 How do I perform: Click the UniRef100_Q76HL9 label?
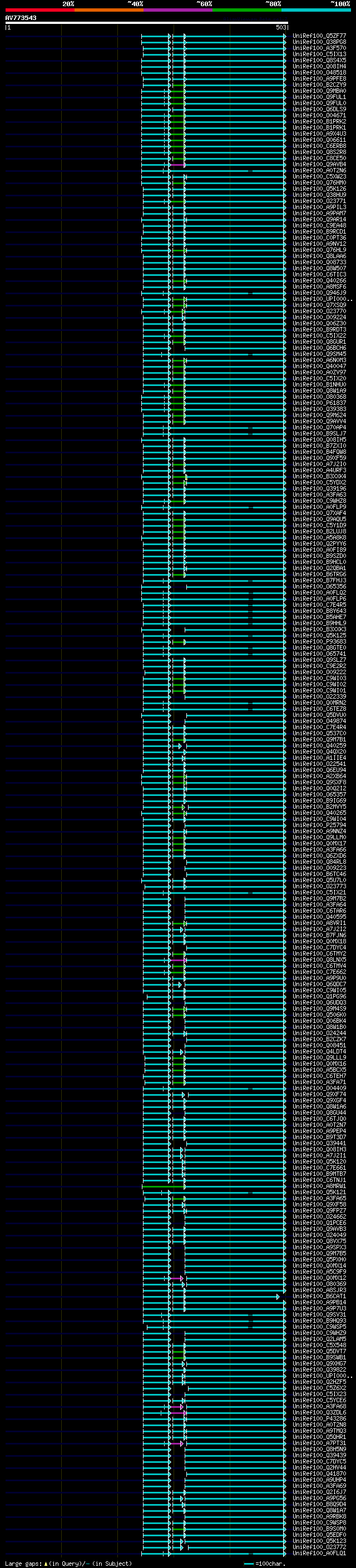tap(319, 250)
